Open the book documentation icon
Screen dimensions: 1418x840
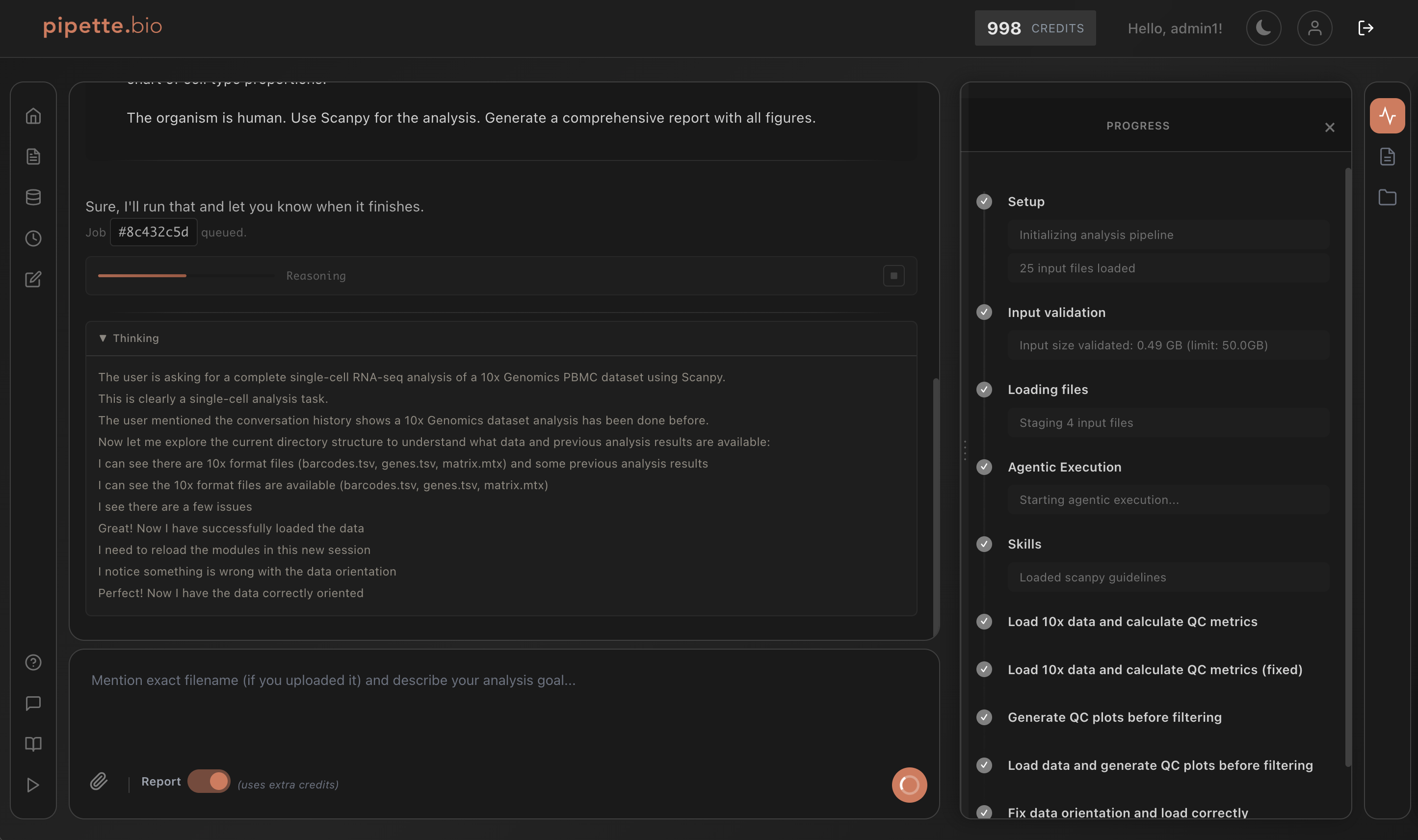[33, 744]
